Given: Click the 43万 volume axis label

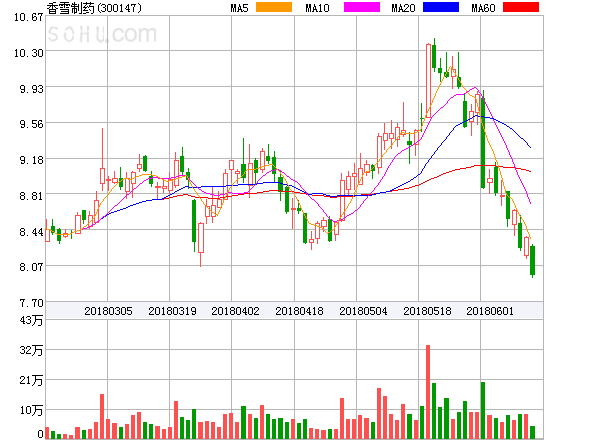Looking at the screenshot, I should 31,320.
